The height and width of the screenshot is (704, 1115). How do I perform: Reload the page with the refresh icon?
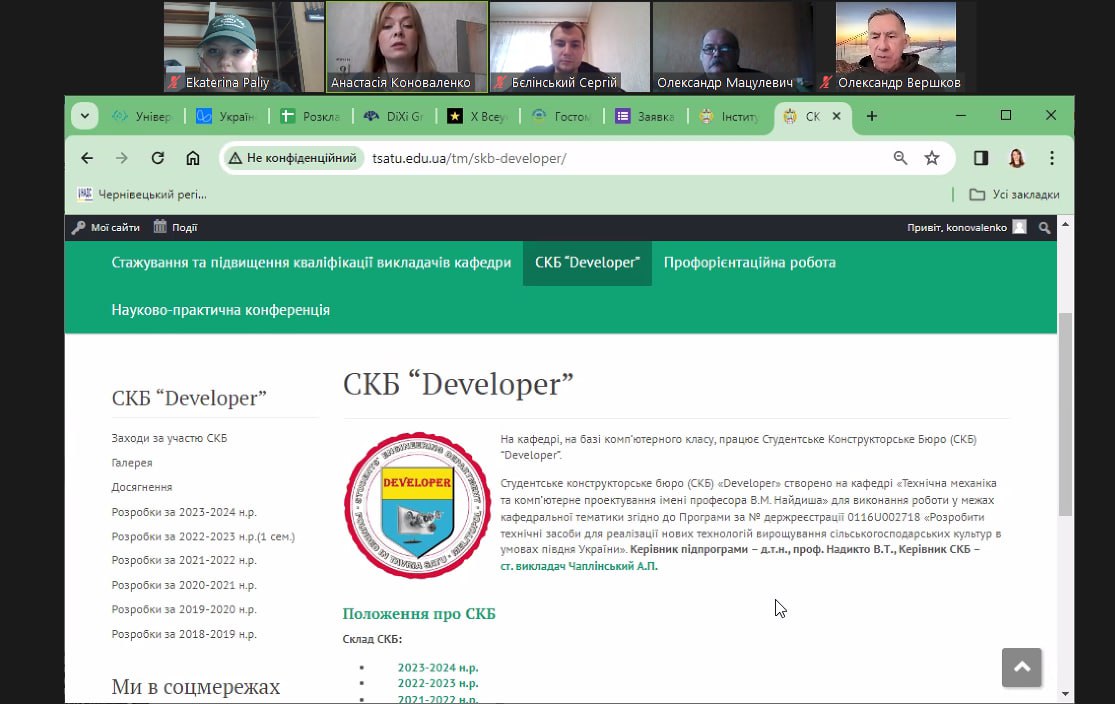click(x=157, y=158)
